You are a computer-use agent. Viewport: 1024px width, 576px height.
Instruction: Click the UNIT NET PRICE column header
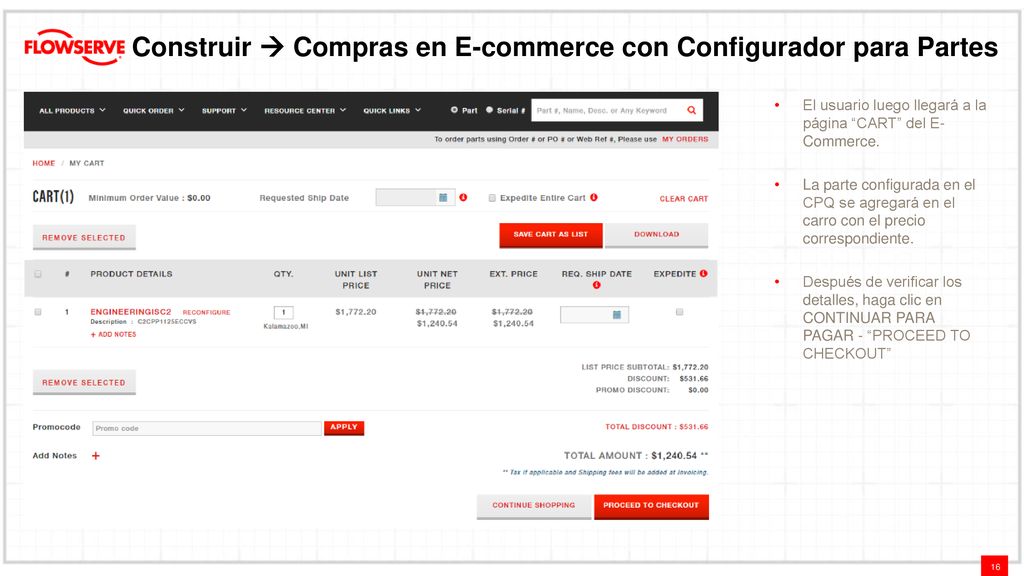[x=437, y=280]
